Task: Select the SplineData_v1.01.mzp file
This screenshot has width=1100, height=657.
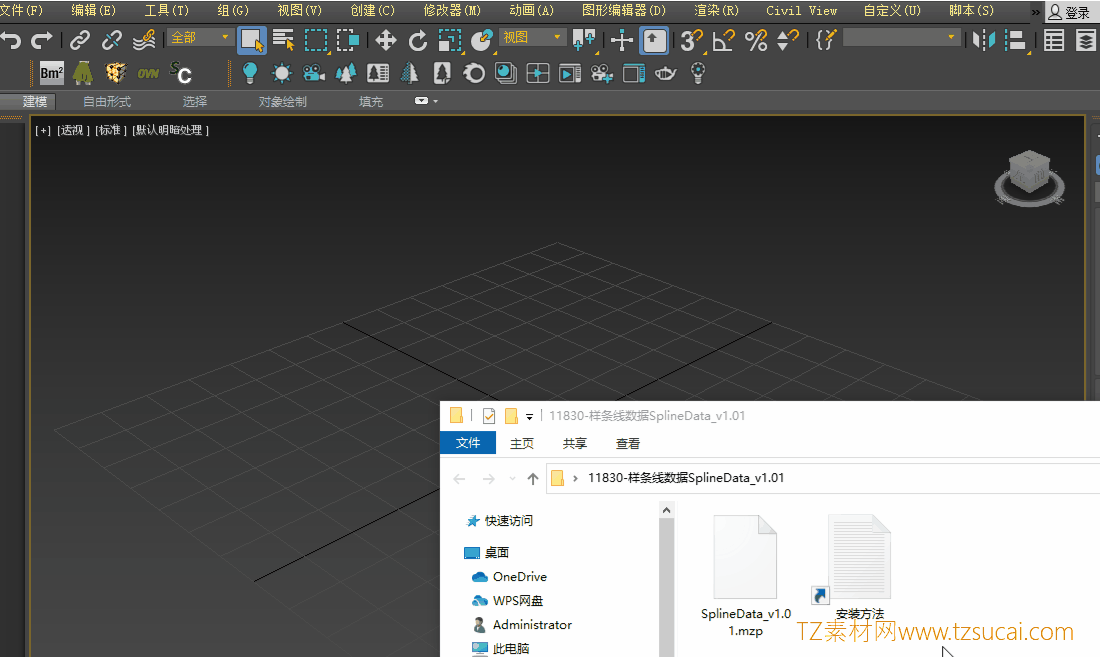Action: tap(746, 576)
